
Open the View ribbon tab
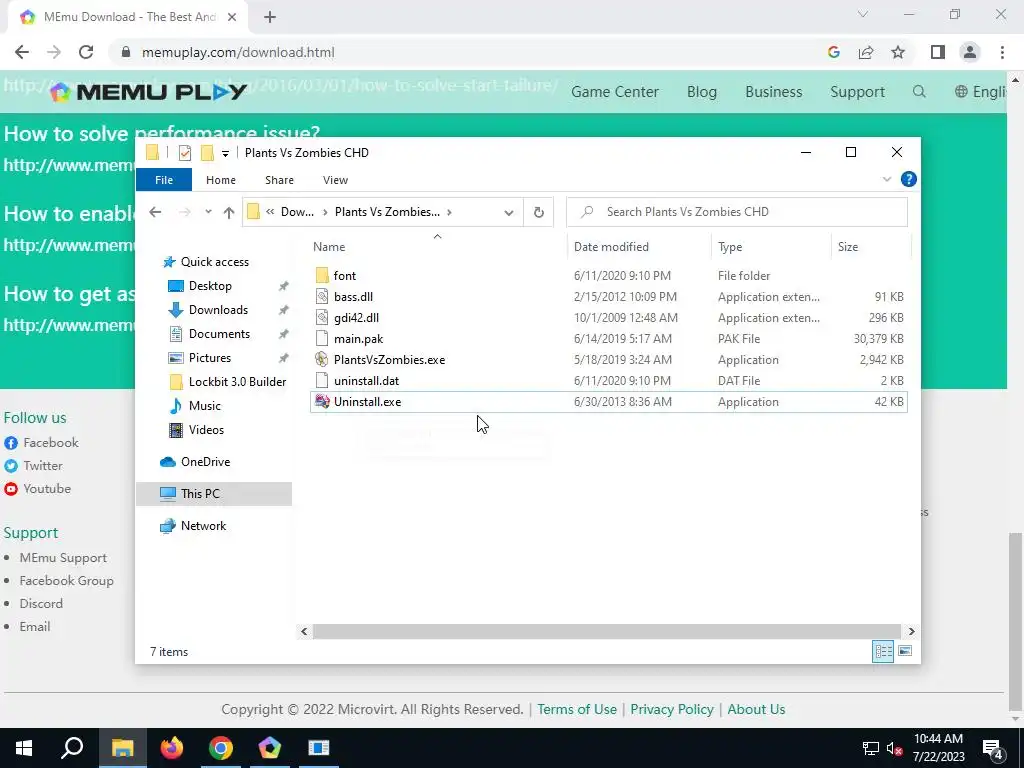[x=336, y=180]
